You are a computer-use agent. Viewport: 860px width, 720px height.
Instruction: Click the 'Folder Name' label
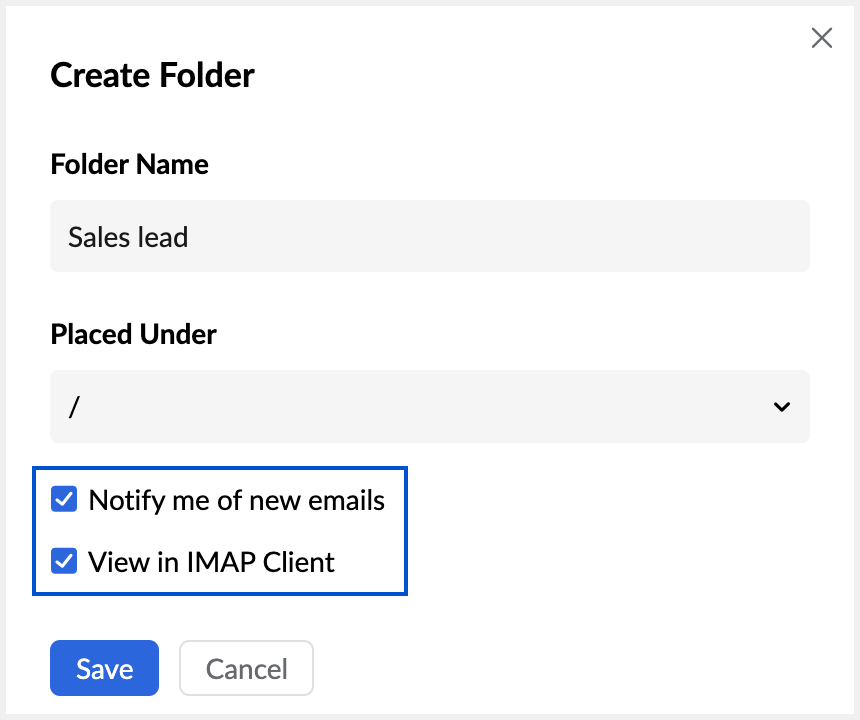(x=129, y=164)
